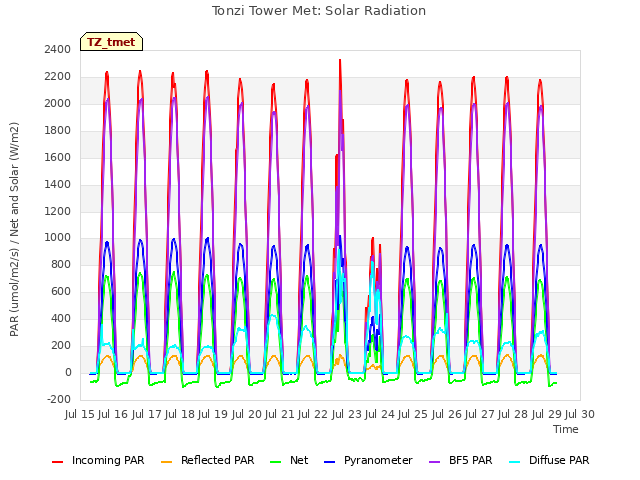
Task: Click the Jul 18 x-axis date label
Action: click(180, 414)
